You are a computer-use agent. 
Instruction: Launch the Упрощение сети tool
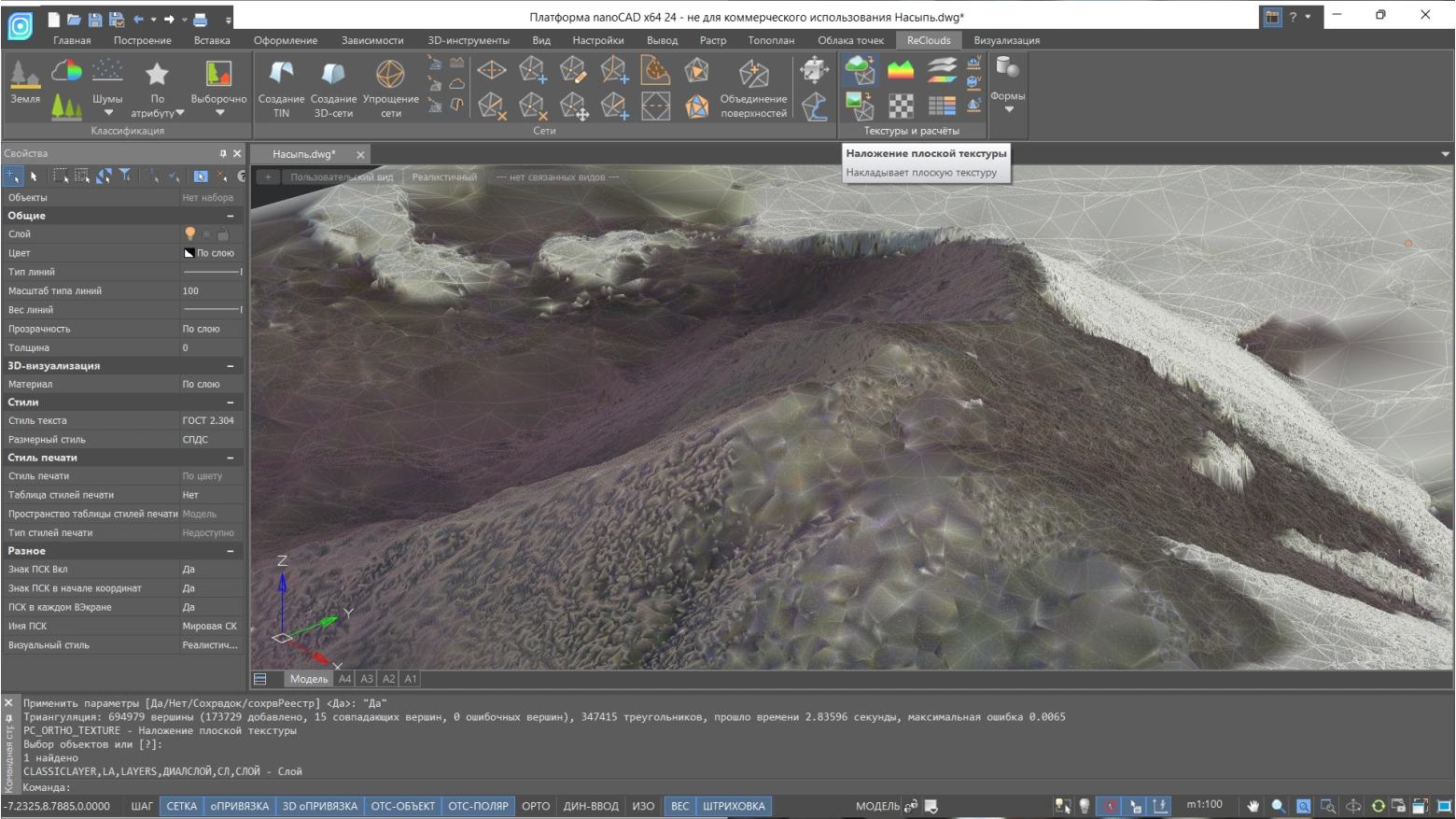[390, 75]
